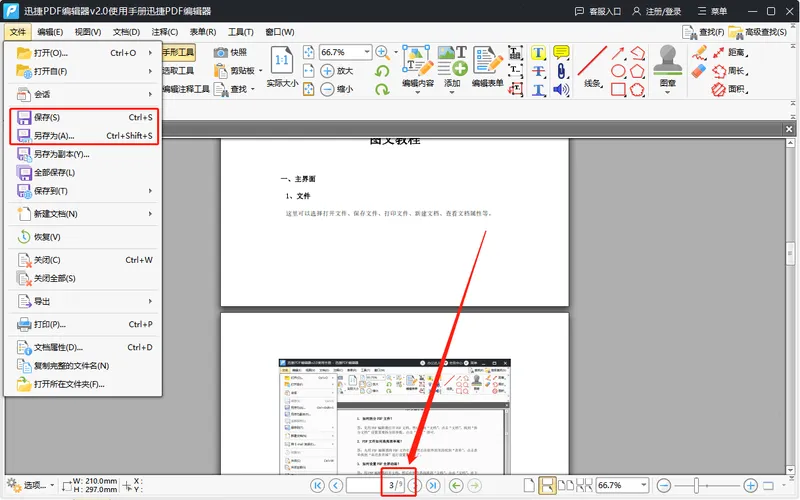Click the Zoom Out (缩小) minus button
The height and width of the screenshot is (500, 800).
coord(337,89)
